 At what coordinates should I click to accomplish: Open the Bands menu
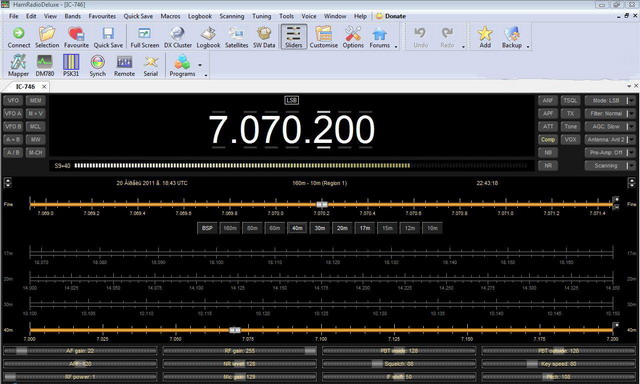[73, 16]
